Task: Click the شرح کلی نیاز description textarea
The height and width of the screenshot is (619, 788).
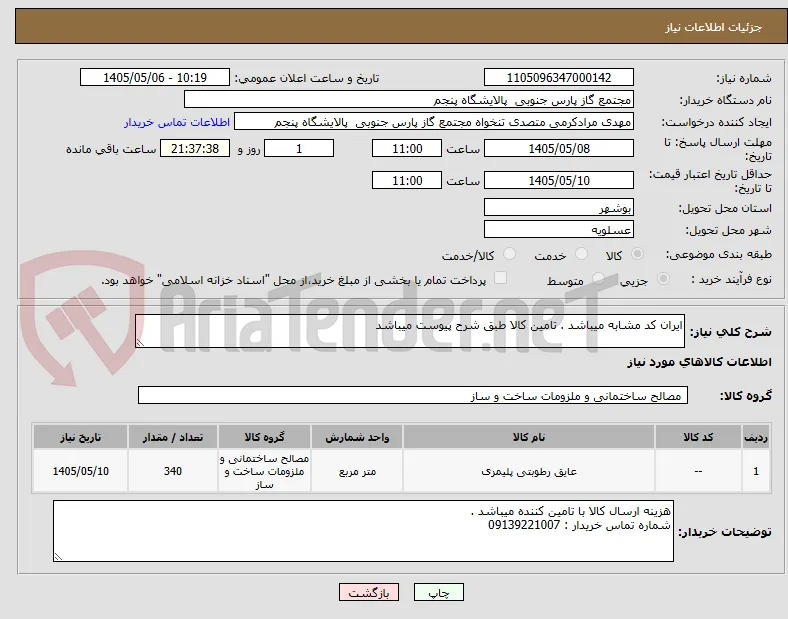Action: [x=410, y=331]
